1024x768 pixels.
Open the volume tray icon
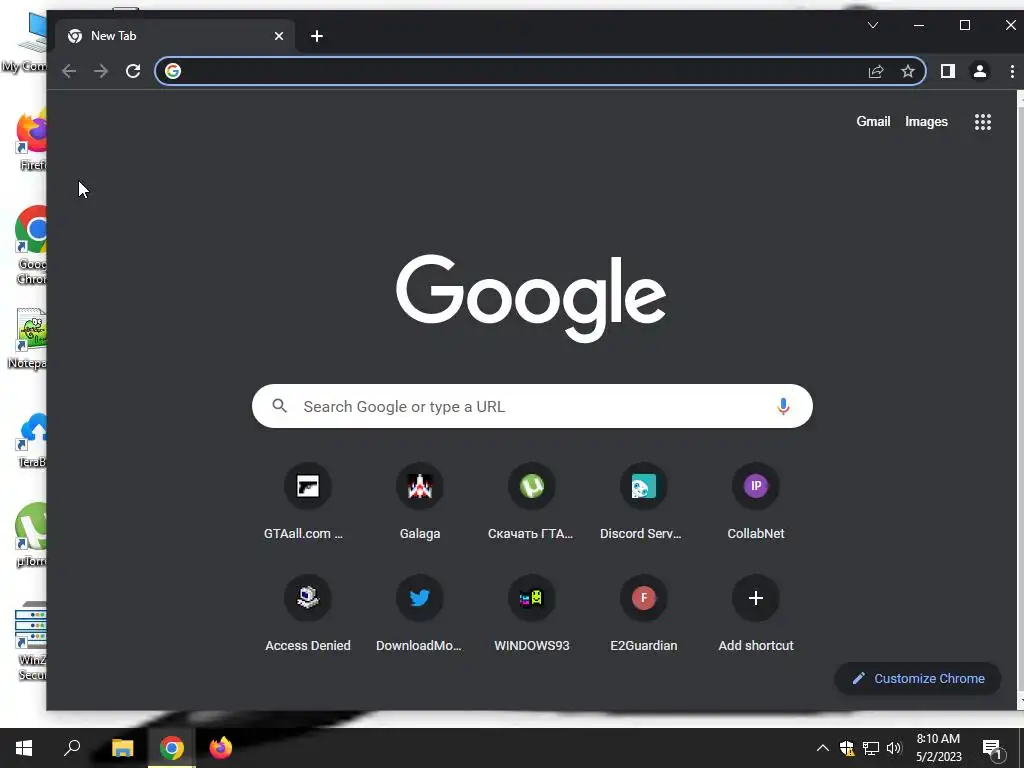[x=894, y=748]
